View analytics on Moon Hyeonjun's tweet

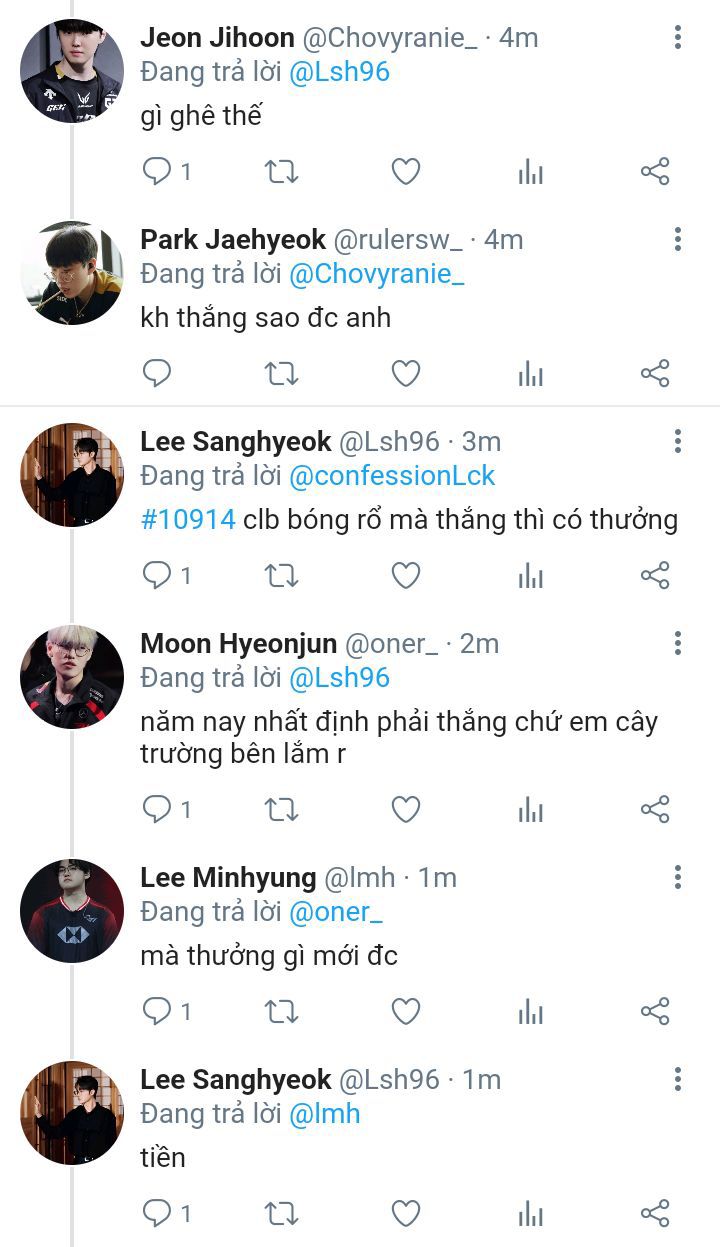(530, 809)
